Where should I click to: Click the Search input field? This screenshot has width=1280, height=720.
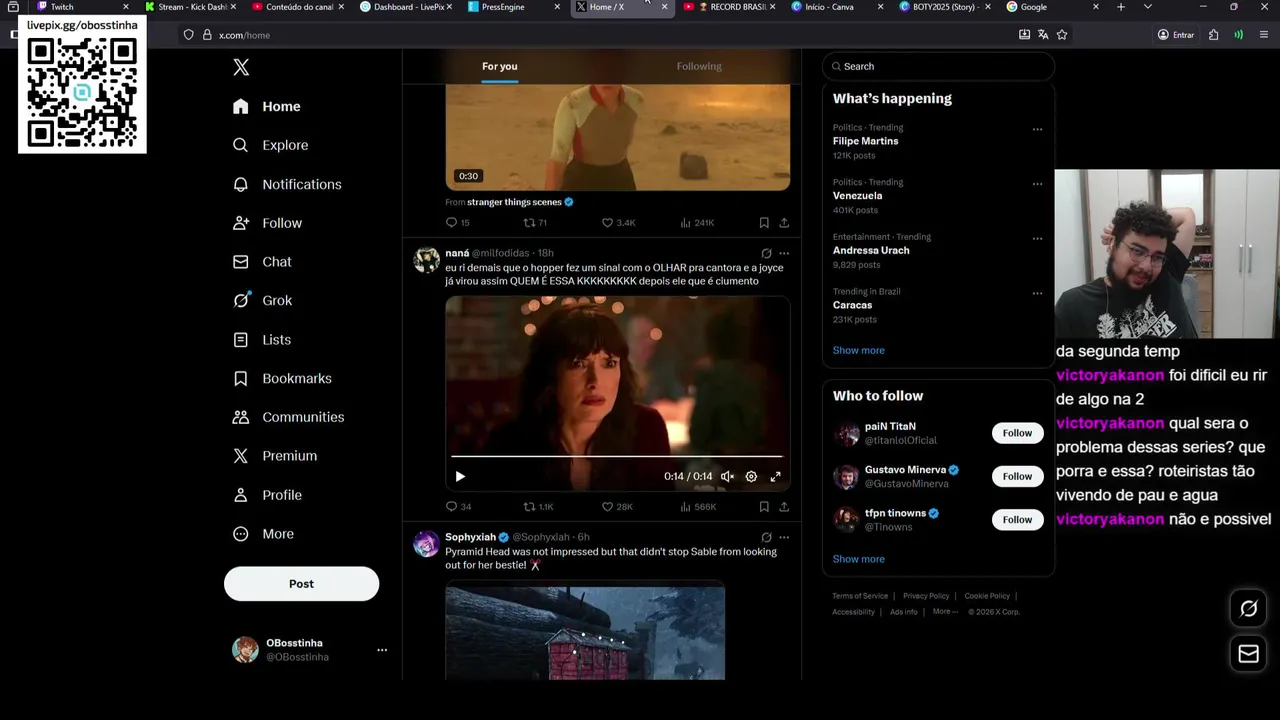pyautogui.click(x=938, y=66)
